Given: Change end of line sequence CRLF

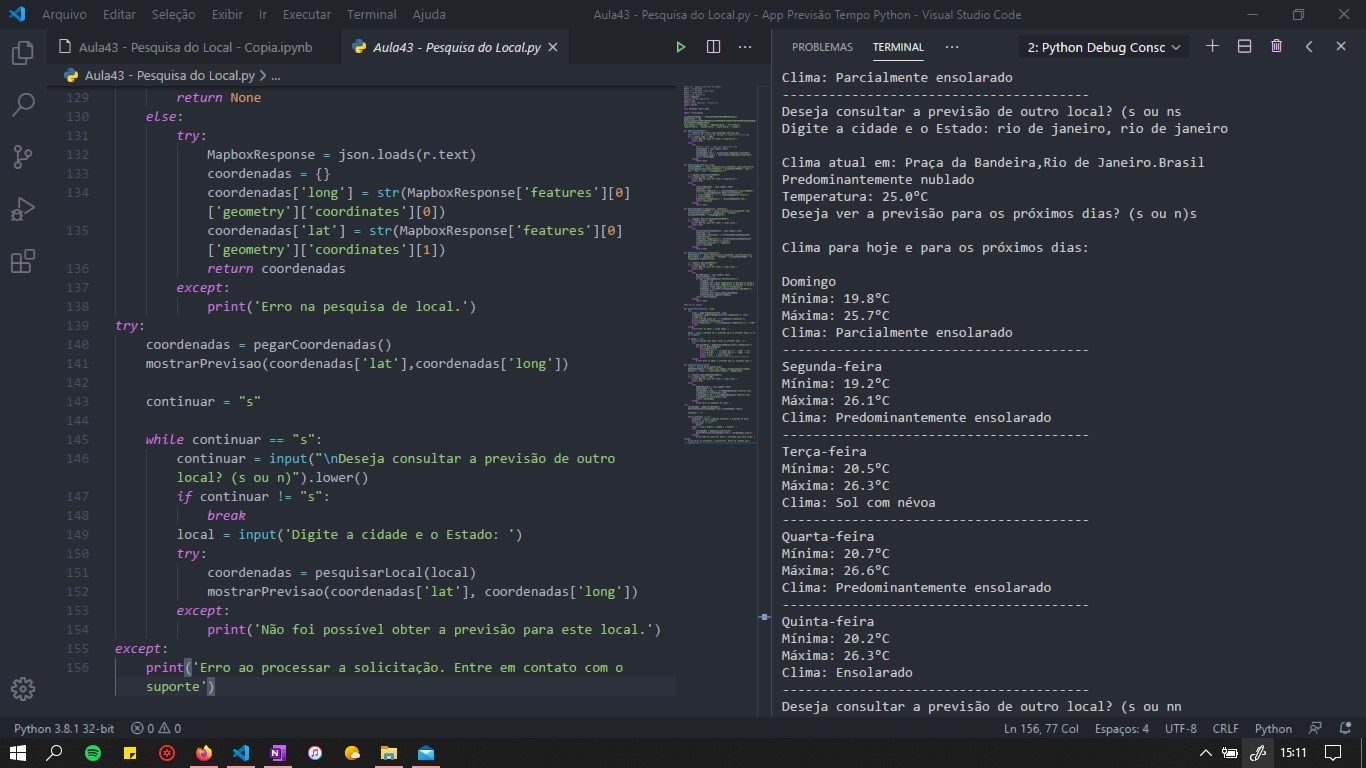Looking at the screenshot, I should (1226, 729).
